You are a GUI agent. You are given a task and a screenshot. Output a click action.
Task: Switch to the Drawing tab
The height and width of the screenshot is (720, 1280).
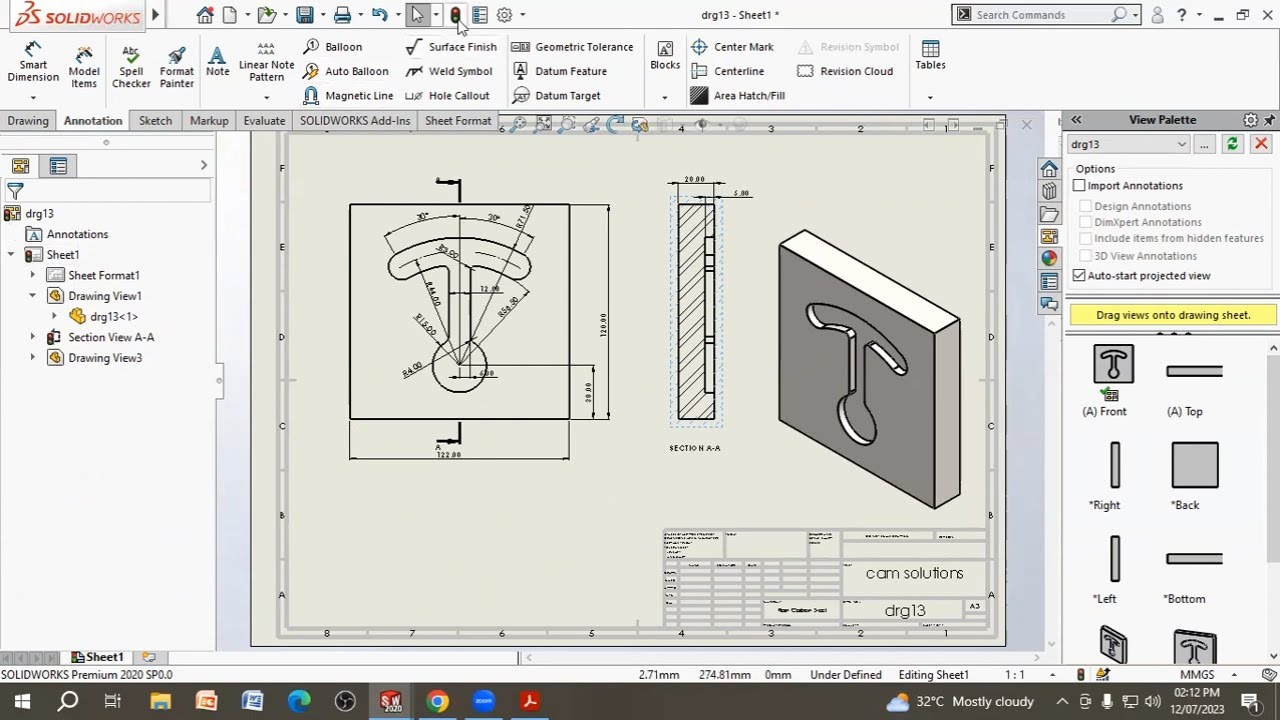[x=28, y=121]
